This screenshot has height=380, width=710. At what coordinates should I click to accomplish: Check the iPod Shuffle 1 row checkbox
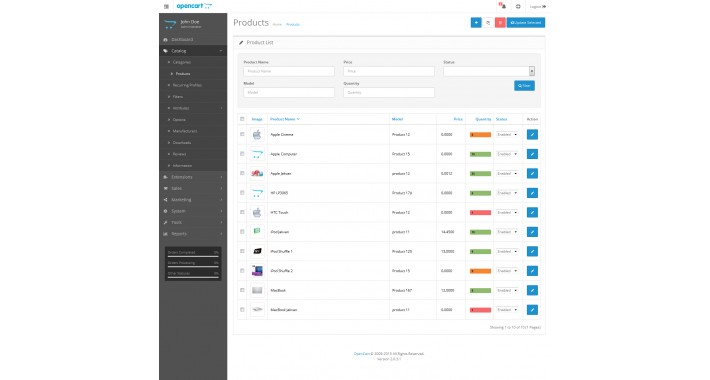(x=242, y=251)
